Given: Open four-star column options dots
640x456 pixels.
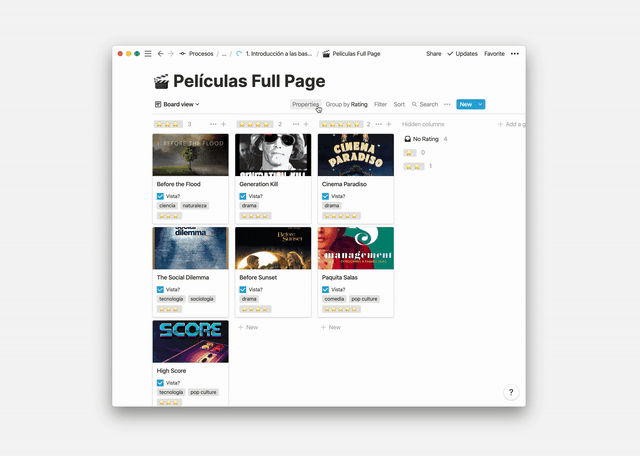Looking at the screenshot, I should (296, 124).
